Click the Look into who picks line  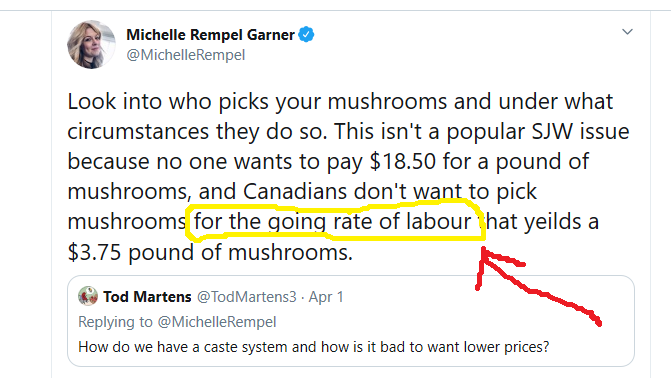coord(340,102)
